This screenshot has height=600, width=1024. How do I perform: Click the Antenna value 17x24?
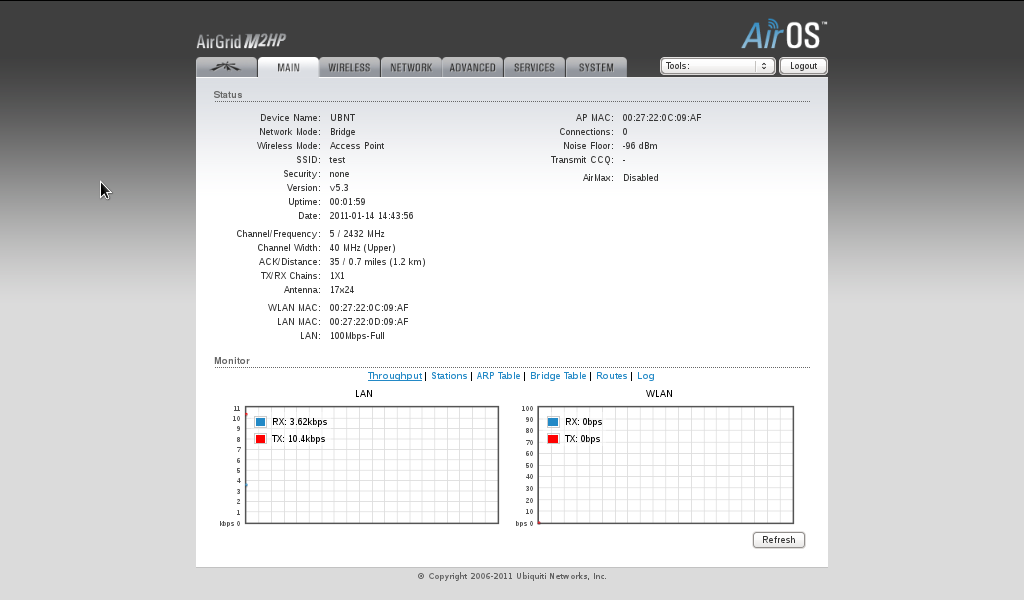342,290
